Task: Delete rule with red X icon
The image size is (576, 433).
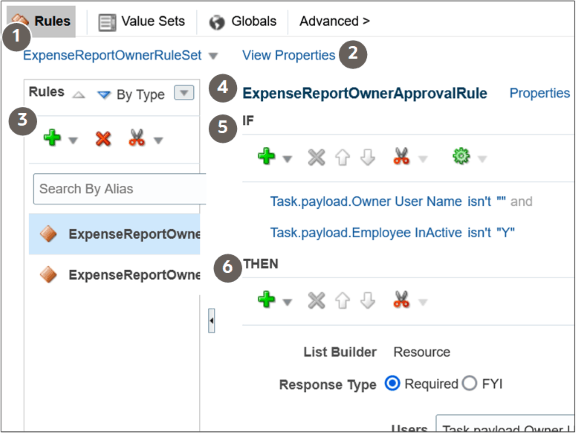Action: [x=103, y=139]
